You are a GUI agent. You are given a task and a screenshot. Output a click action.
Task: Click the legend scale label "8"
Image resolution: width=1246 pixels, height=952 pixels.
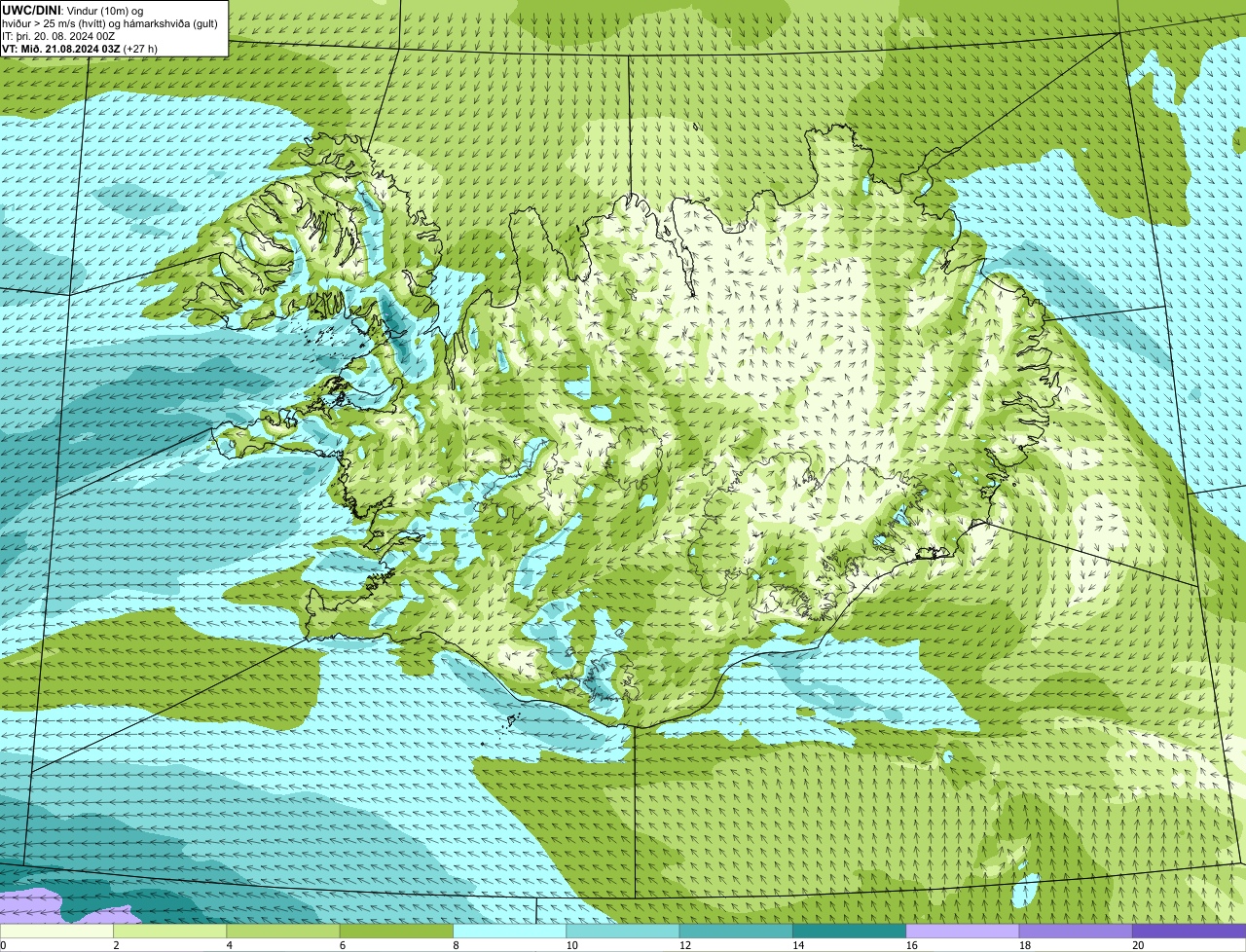456,945
